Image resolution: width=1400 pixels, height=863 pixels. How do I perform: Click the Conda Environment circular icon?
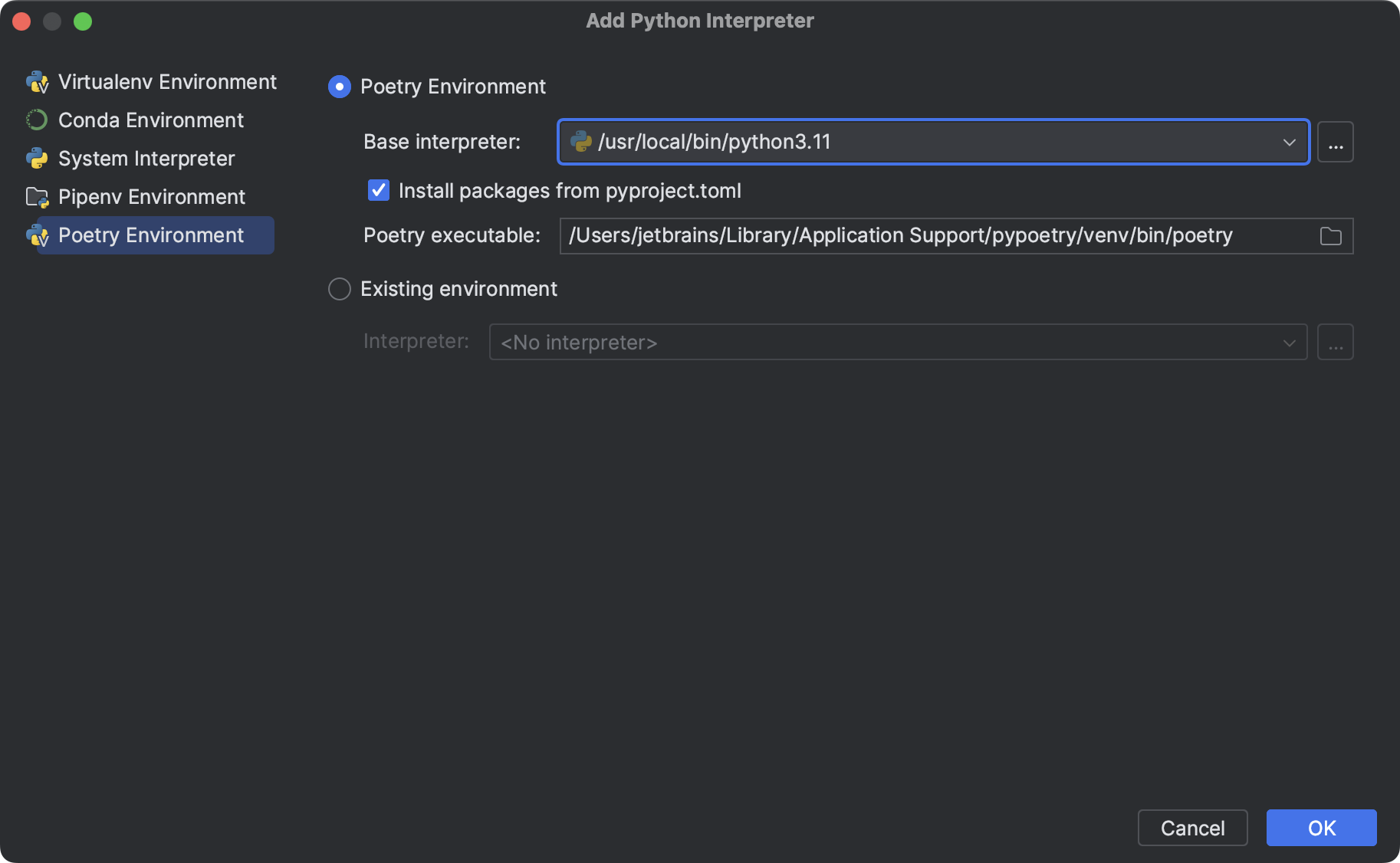tap(37, 120)
